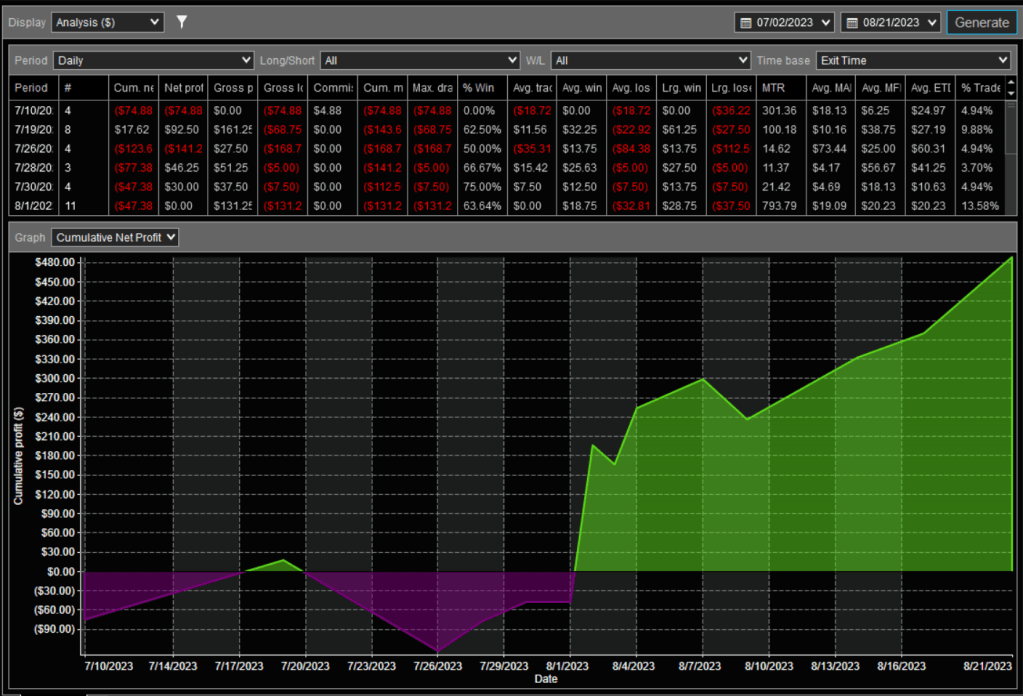1023x696 pixels.
Task: Click the chart peak at 8/21/2023
Action: click(1012, 257)
